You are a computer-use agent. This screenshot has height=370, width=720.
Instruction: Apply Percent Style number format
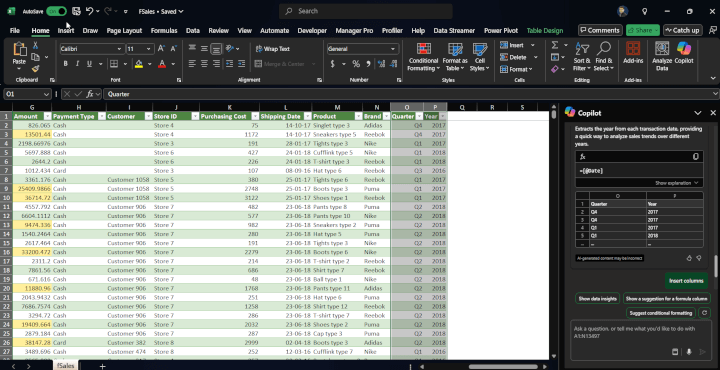coord(356,64)
